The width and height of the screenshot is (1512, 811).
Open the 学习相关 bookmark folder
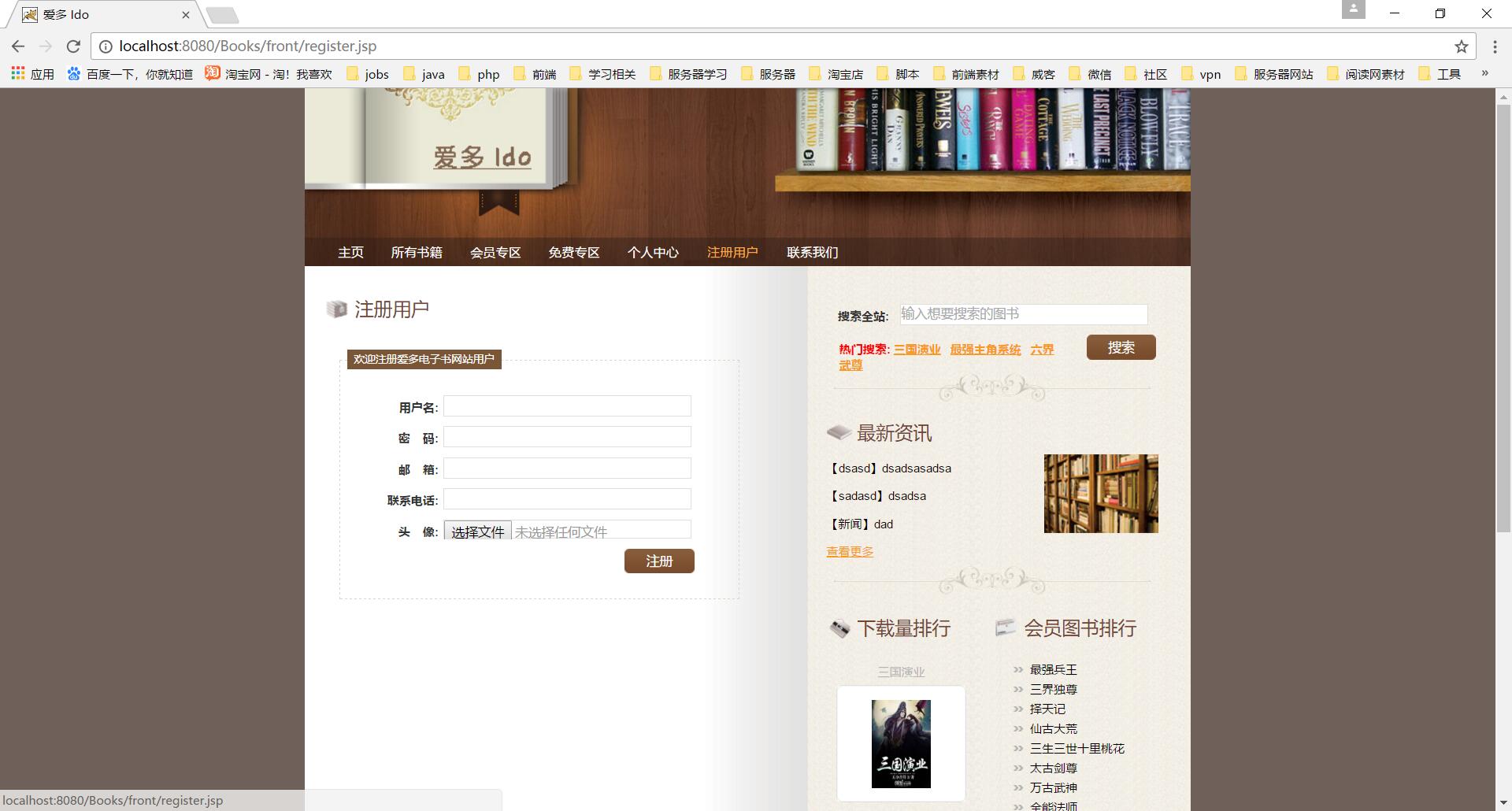point(603,74)
